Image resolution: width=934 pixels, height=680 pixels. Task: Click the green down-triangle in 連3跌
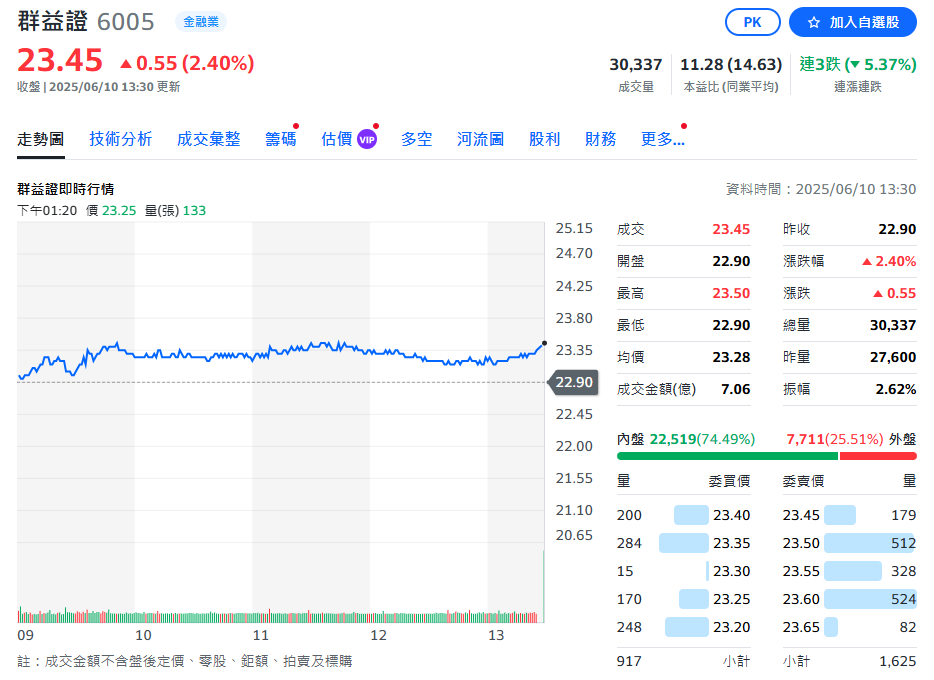click(x=855, y=64)
